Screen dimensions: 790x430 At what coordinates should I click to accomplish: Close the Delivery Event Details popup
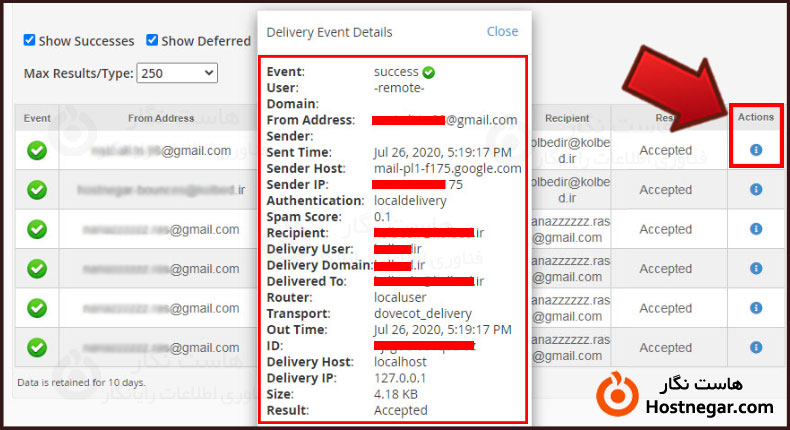[502, 31]
